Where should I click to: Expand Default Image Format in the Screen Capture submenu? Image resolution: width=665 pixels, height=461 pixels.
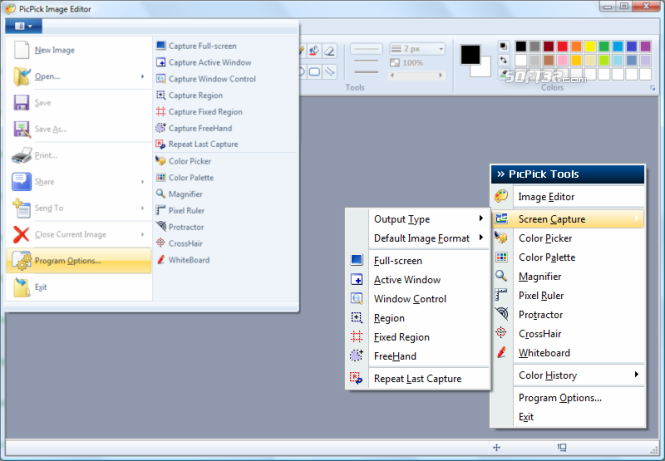pos(418,238)
